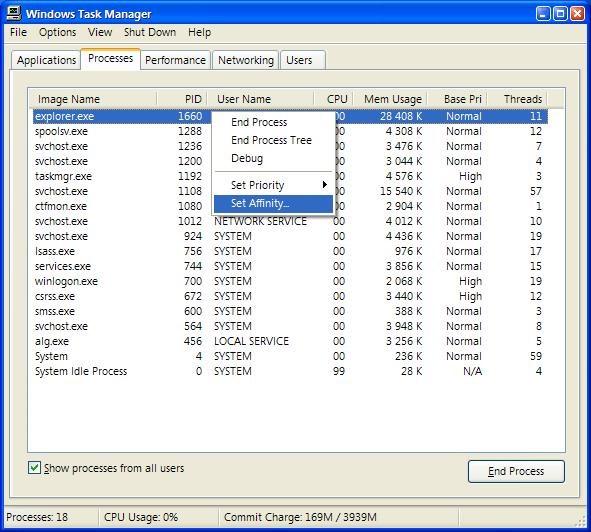Sort by Threads column header
Image resolution: width=591 pixels, height=532 pixels.
click(517, 99)
